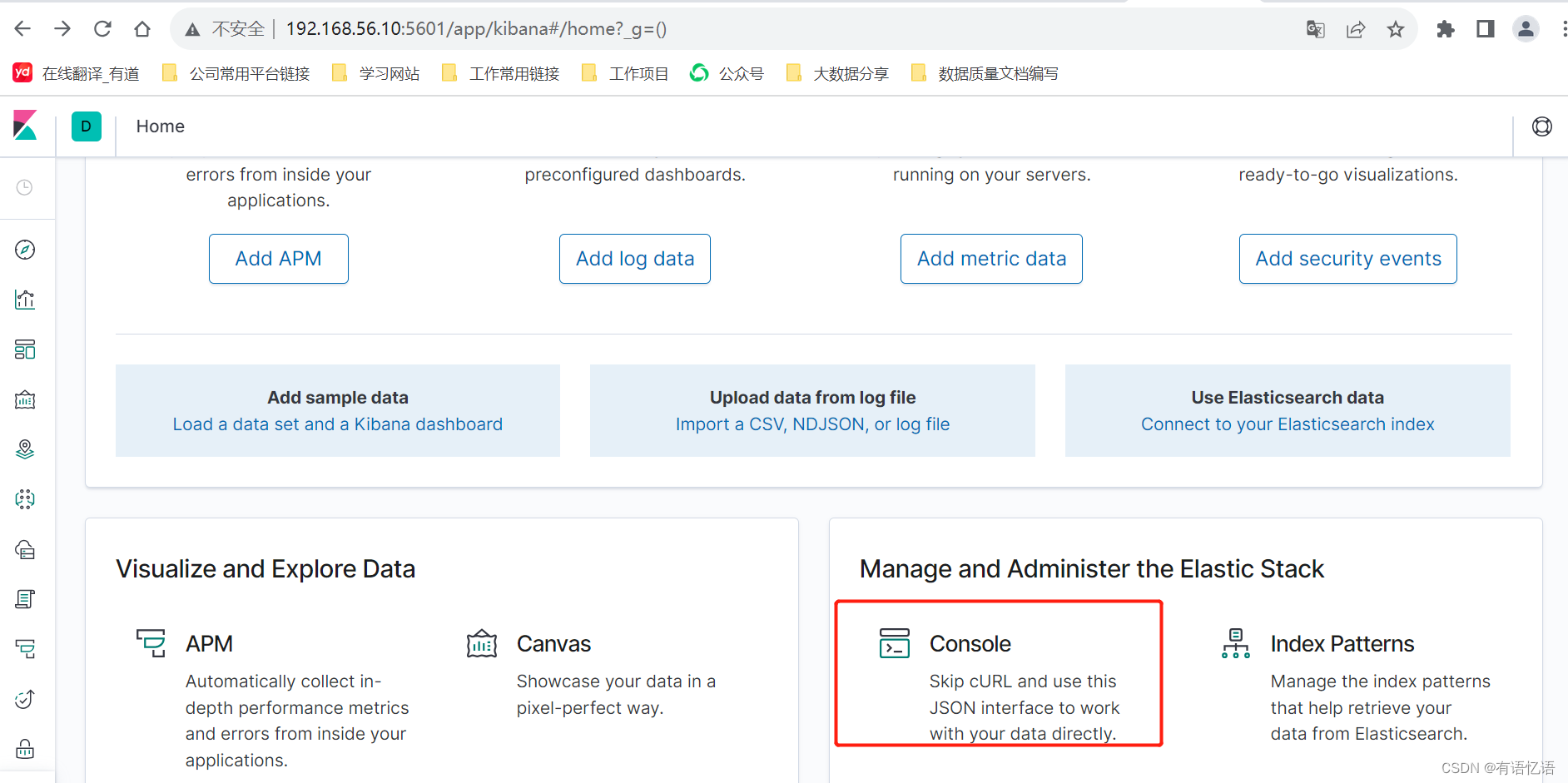Image resolution: width=1568 pixels, height=783 pixels.
Task: Open 在线翻译_有道 bookmark
Action: (76, 73)
